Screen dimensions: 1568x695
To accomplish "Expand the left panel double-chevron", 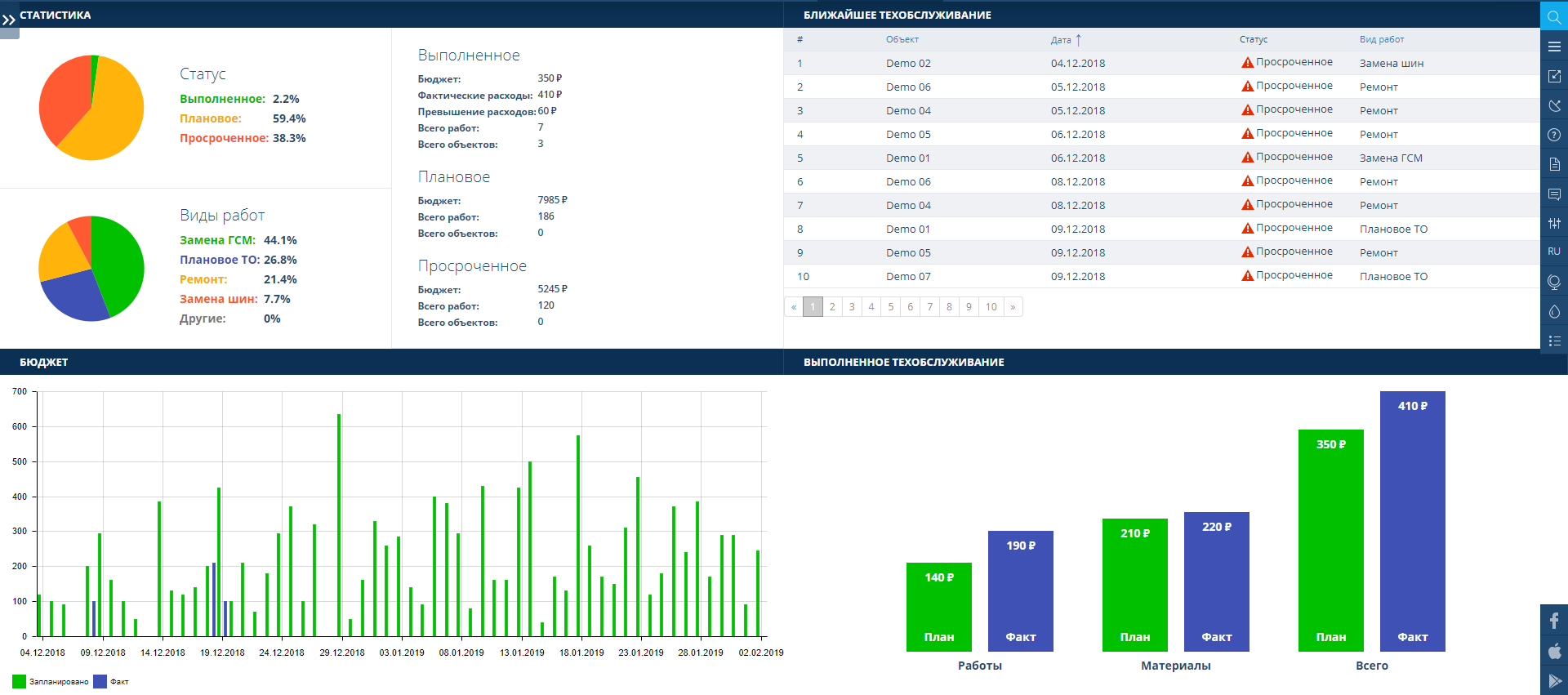I will coord(9,20).
